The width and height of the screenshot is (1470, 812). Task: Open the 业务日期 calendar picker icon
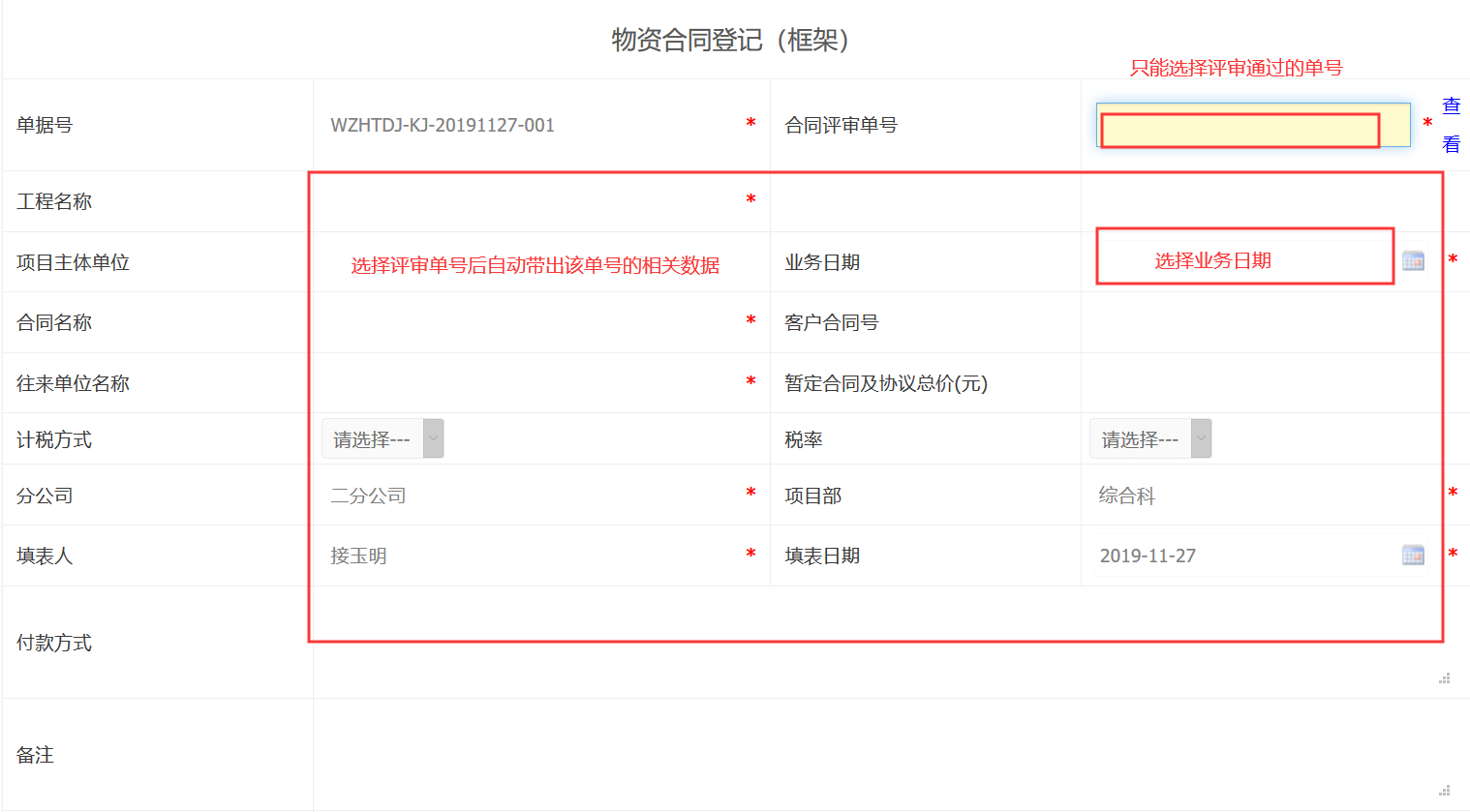[1413, 260]
